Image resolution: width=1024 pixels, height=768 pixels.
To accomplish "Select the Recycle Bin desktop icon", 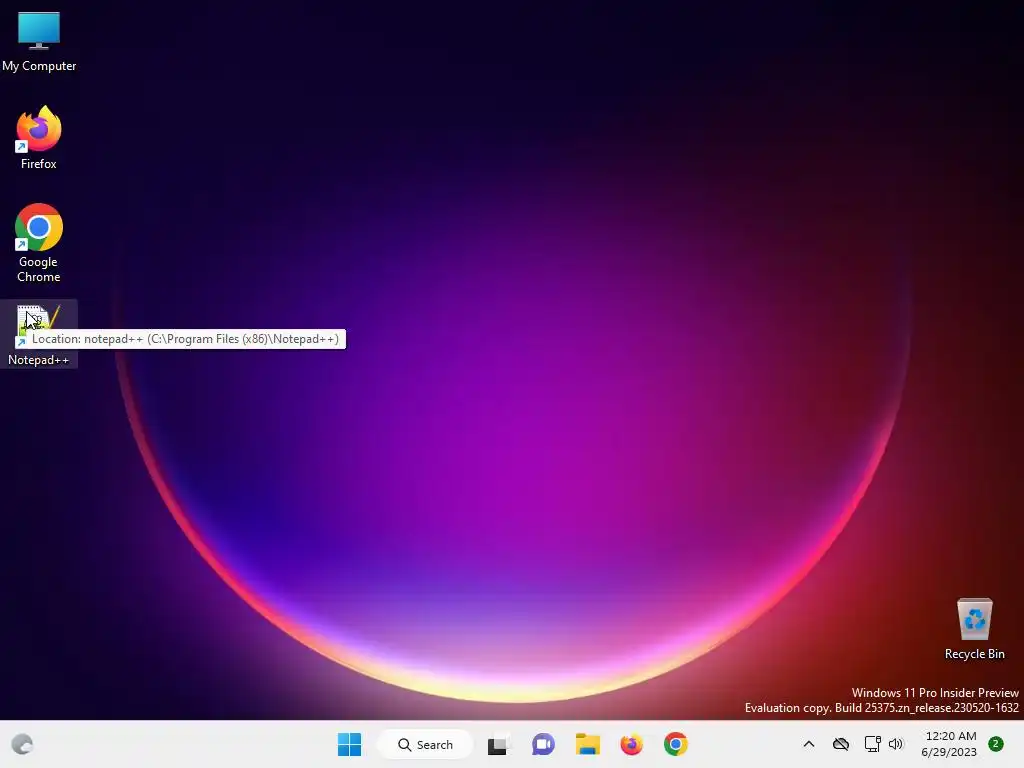I will [974, 629].
